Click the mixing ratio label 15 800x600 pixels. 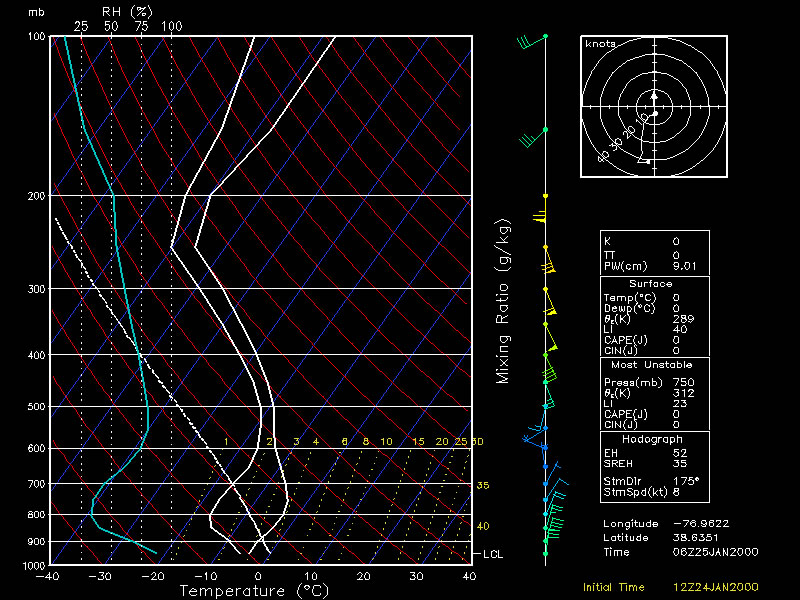click(x=418, y=442)
